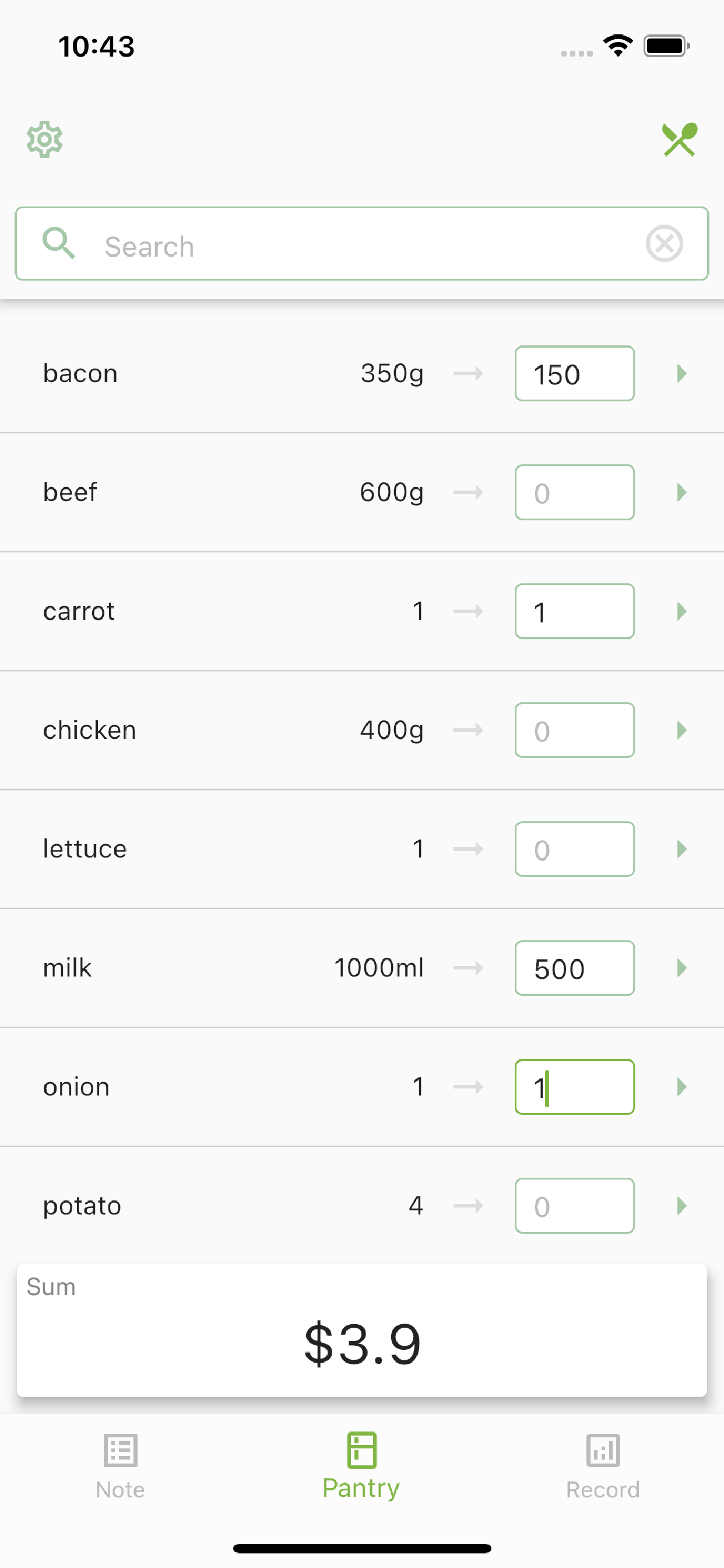Tap the Sum total card
Viewport: 724px width, 1568px height.
click(x=362, y=1330)
